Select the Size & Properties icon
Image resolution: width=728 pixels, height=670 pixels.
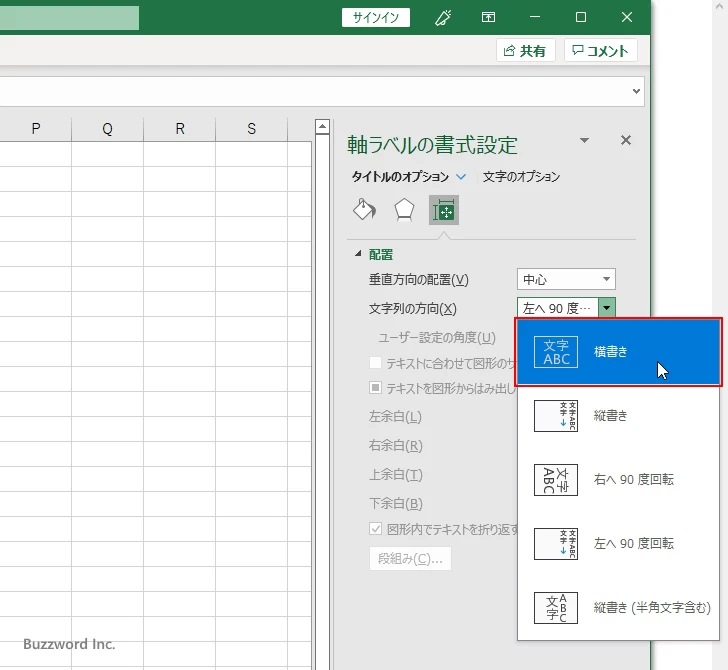444,209
